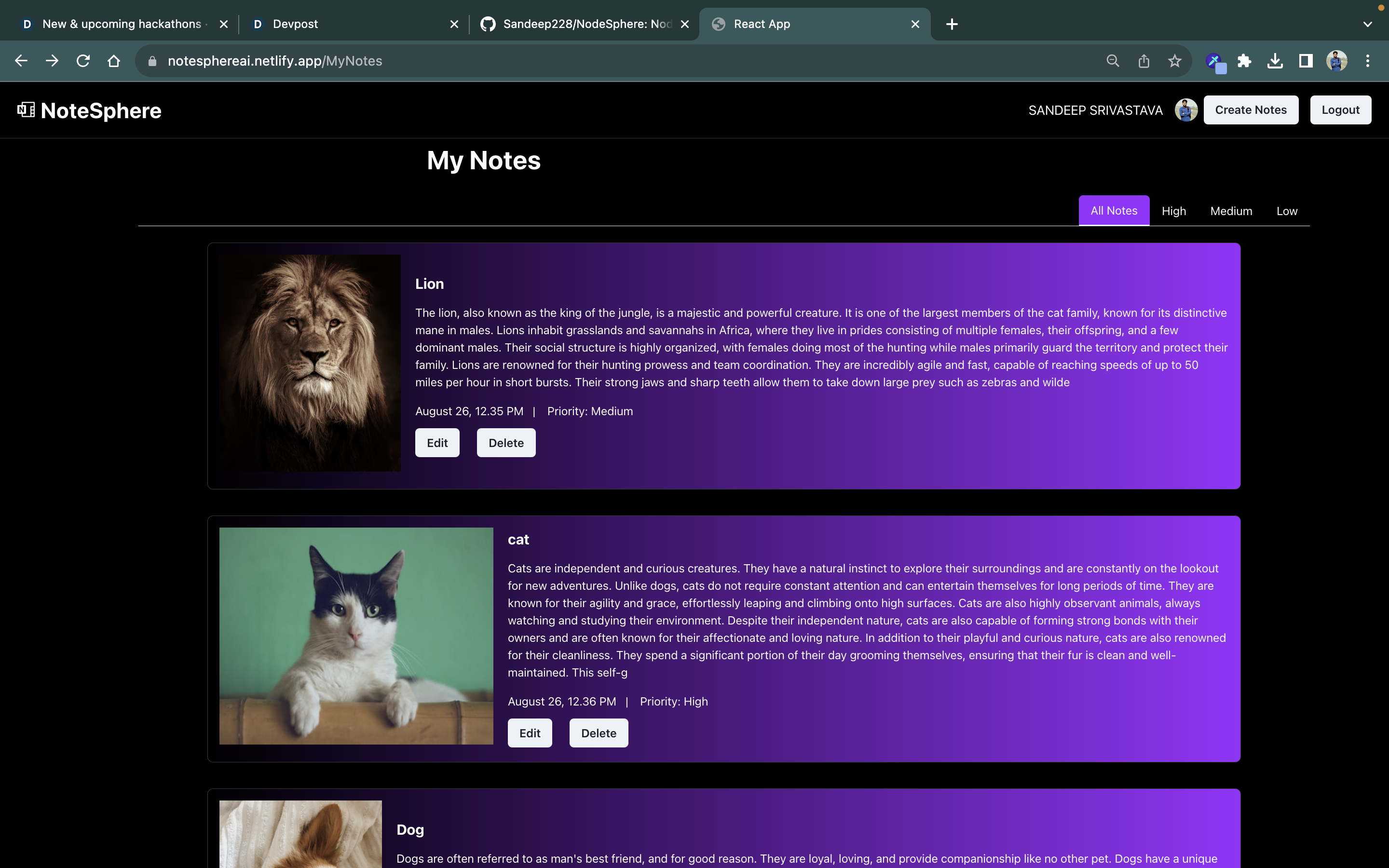This screenshot has height=868, width=1389.
Task: Click the downloads icon in toolbar
Action: coord(1275,61)
